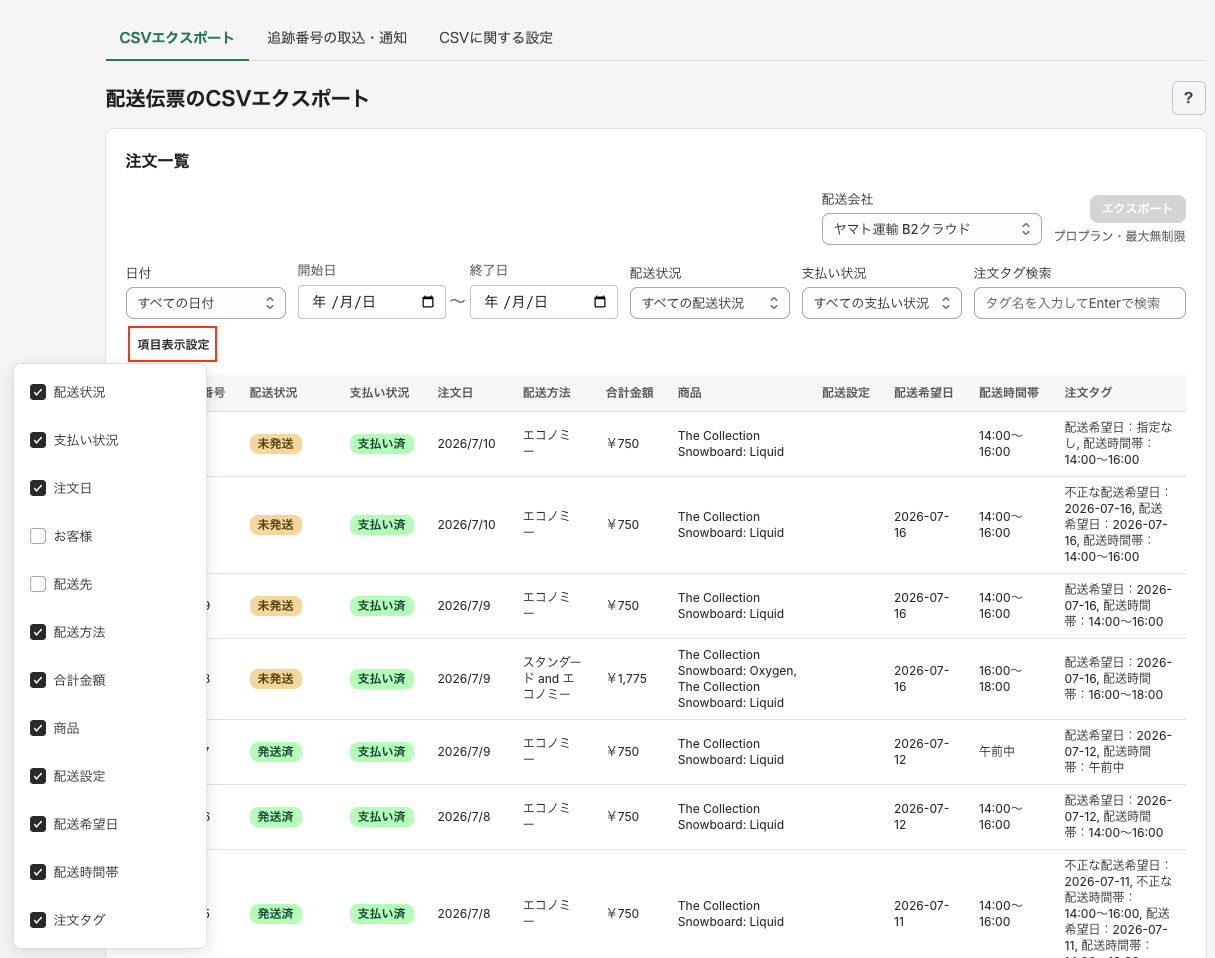Screen dimensions: 1215x958
Task: Click the プロプラン・最大無制限 plan text
Action: tap(1119, 237)
